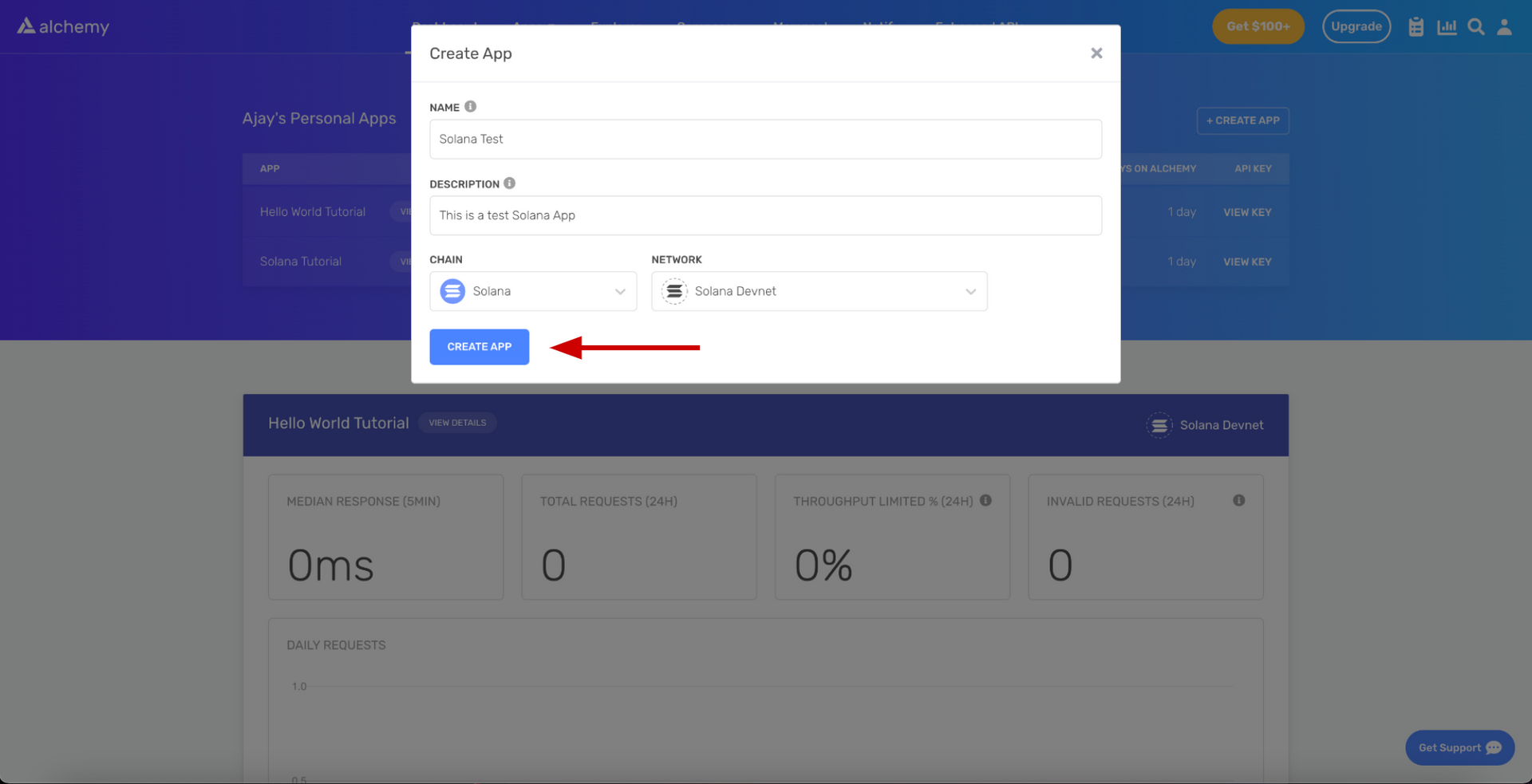Click the Upgrade button
1532x784 pixels.
(x=1356, y=26)
